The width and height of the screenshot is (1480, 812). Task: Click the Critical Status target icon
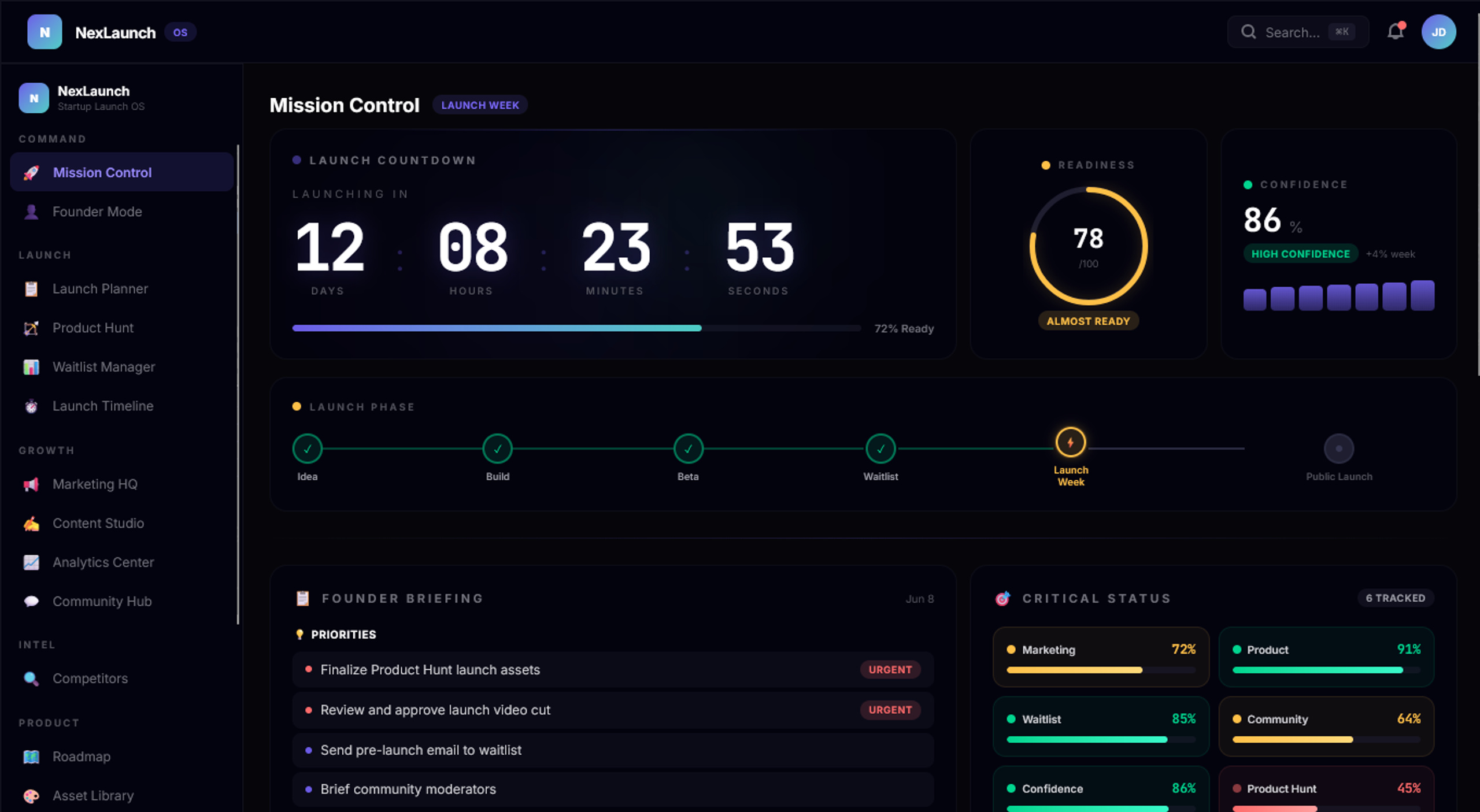1002,598
